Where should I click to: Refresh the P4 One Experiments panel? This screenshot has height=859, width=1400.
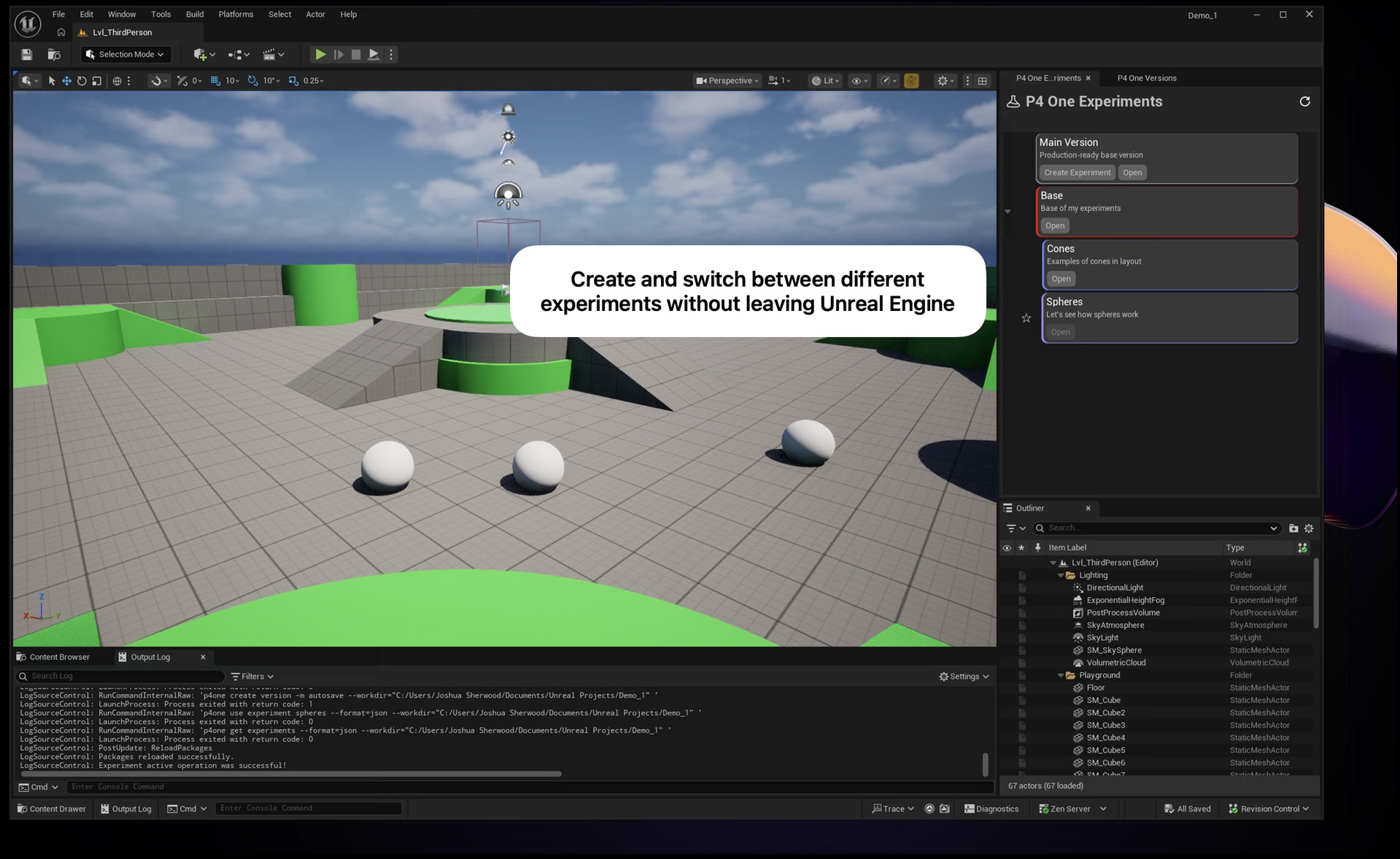[x=1304, y=101]
